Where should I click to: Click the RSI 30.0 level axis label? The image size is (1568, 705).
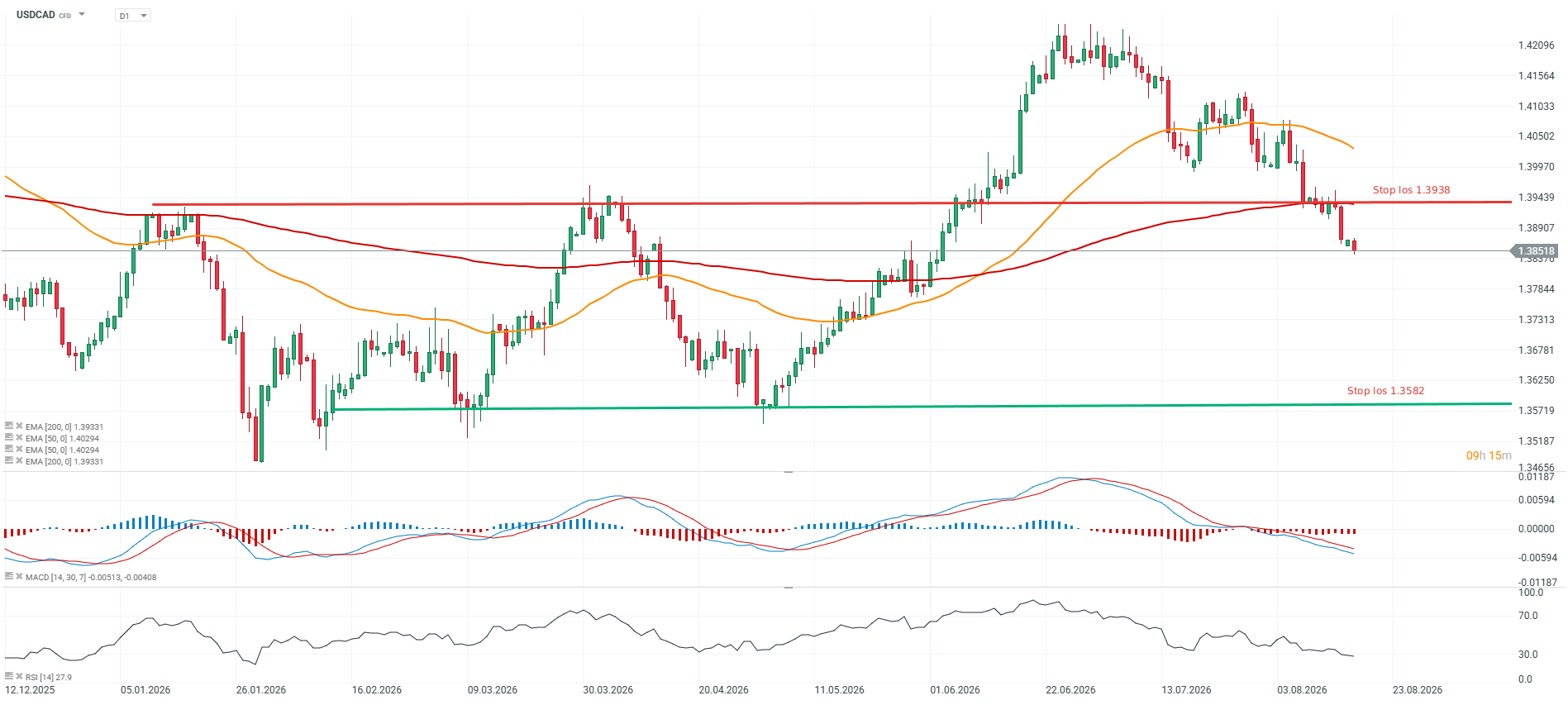coord(1527,655)
